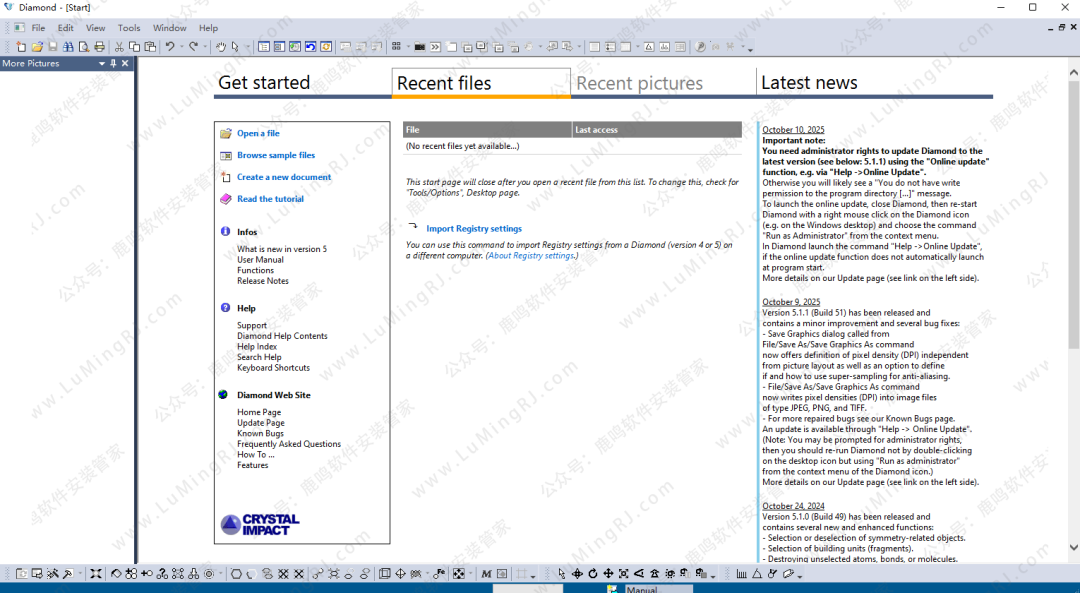Expand the Redo history dropdown arrow
The width and height of the screenshot is (1080, 593).
pos(205,47)
